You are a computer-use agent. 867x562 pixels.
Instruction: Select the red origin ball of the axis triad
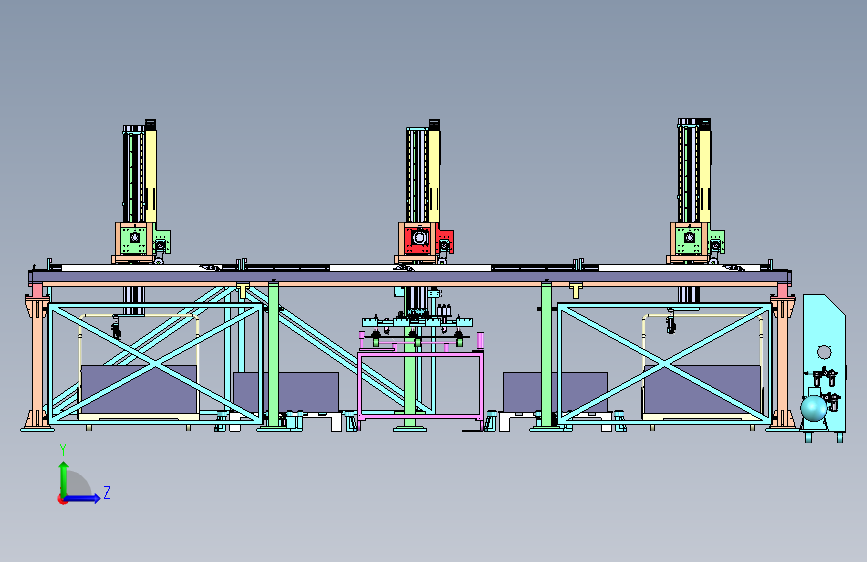[62, 499]
